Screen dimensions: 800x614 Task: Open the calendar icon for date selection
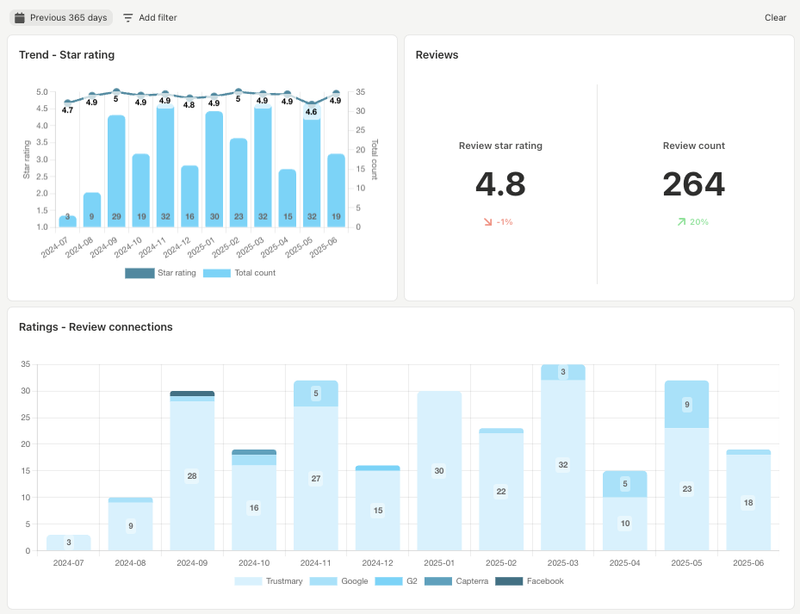(18, 17)
